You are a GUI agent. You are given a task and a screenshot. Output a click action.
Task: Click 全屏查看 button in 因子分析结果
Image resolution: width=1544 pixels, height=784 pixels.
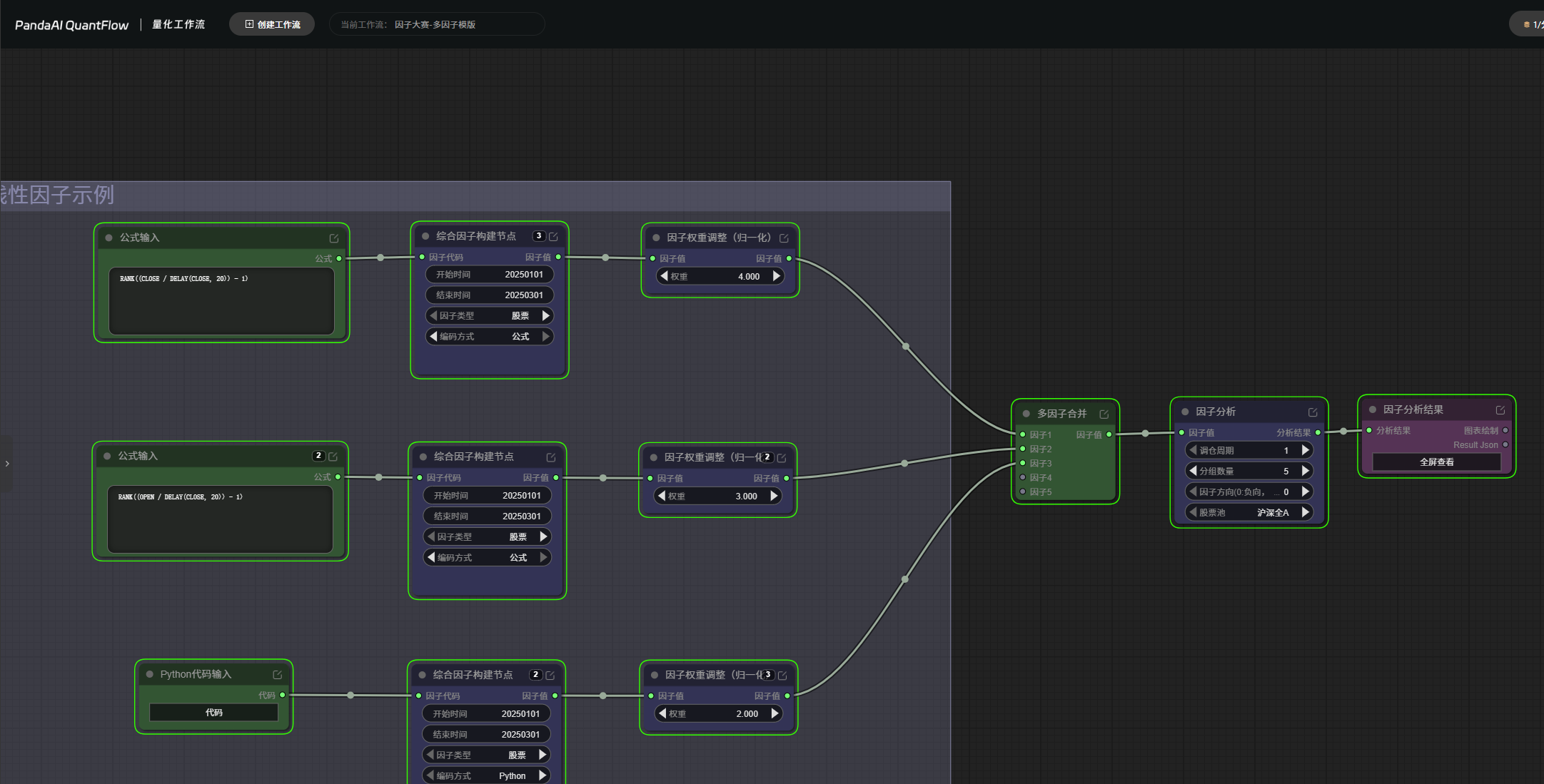[x=1436, y=462]
